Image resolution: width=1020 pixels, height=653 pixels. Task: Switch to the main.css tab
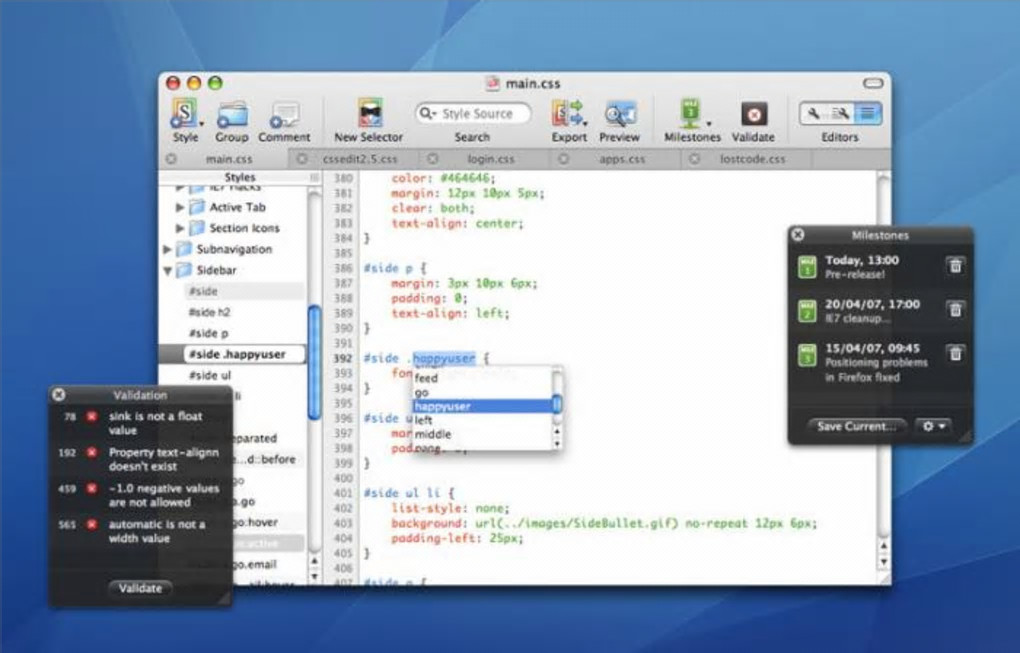click(x=229, y=159)
